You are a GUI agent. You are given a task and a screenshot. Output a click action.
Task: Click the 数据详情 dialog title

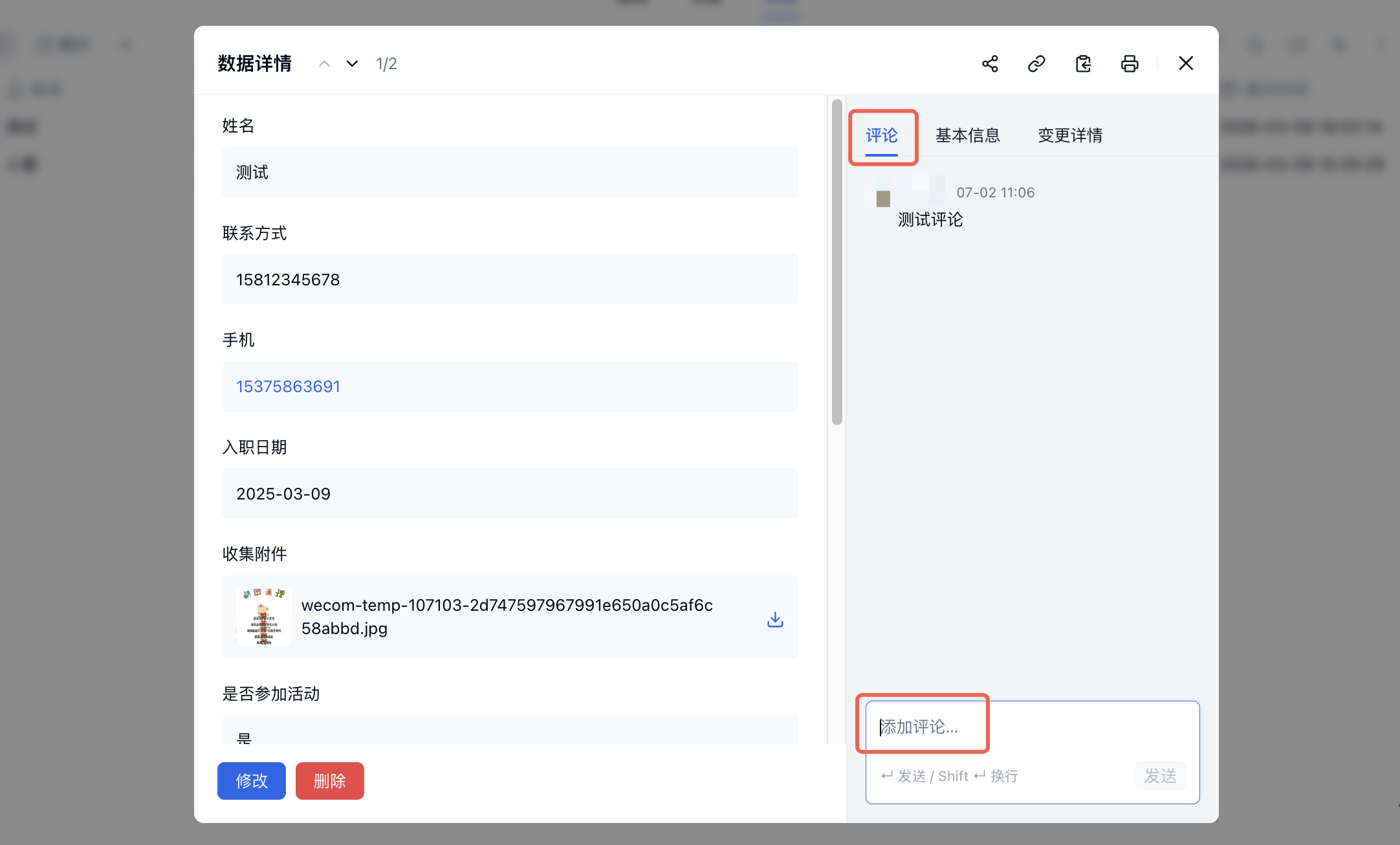coord(254,63)
